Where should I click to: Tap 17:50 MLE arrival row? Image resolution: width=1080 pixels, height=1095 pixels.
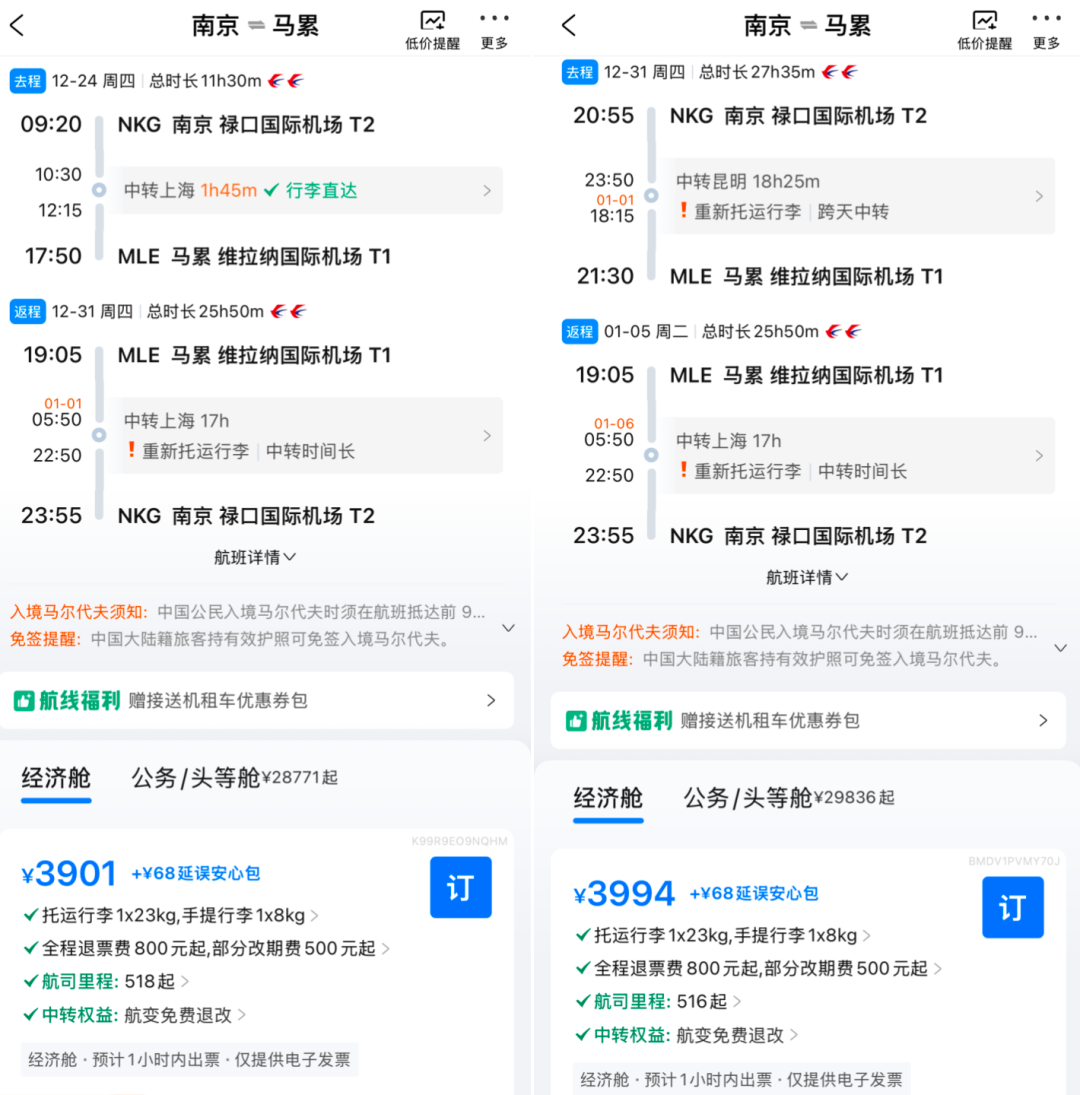207,257
